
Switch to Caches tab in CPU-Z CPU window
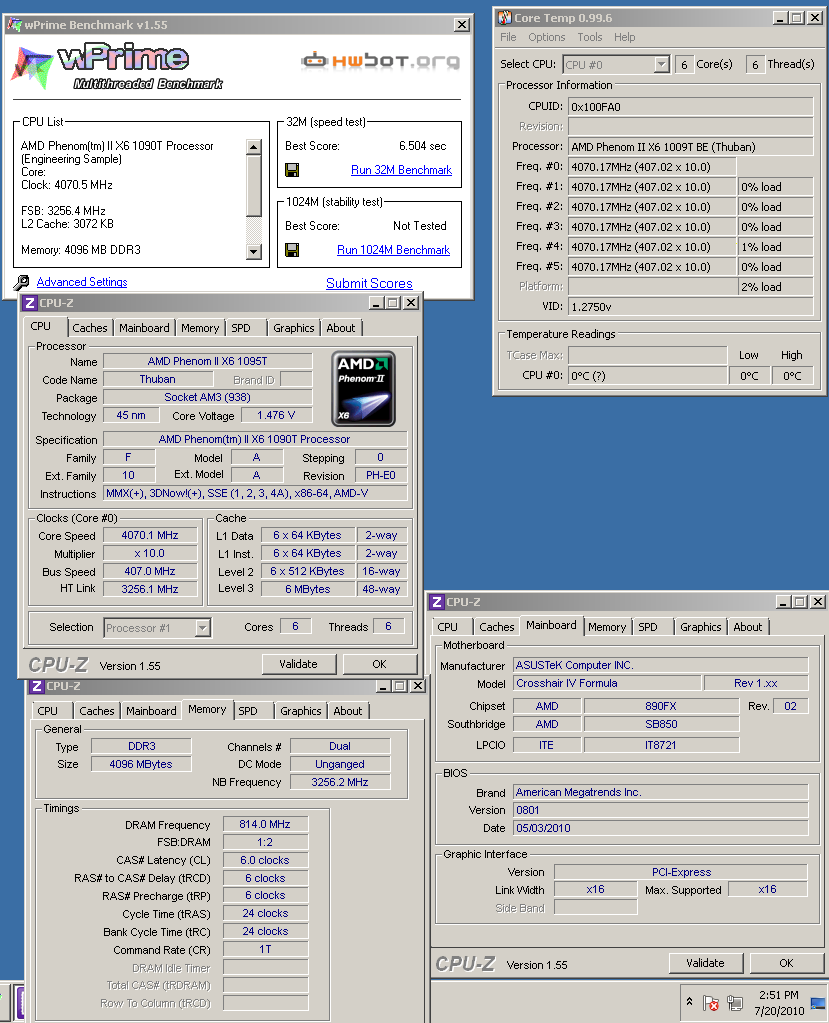(90, 328)
